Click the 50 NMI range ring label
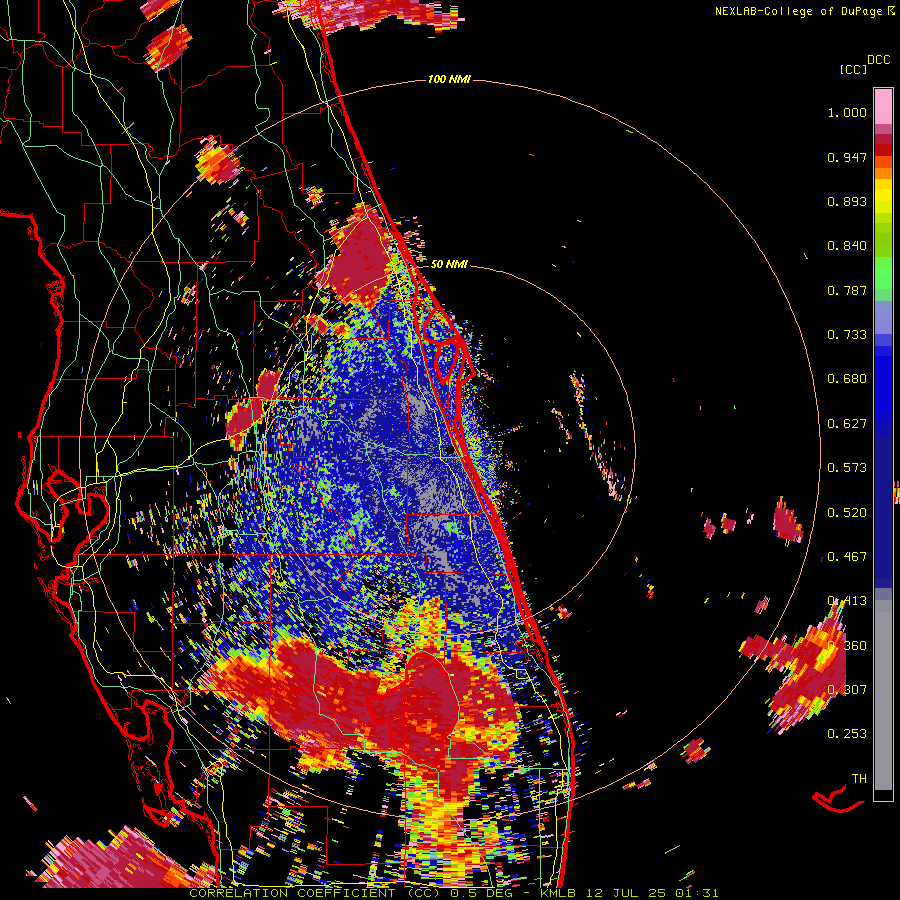 coord(449,264)
